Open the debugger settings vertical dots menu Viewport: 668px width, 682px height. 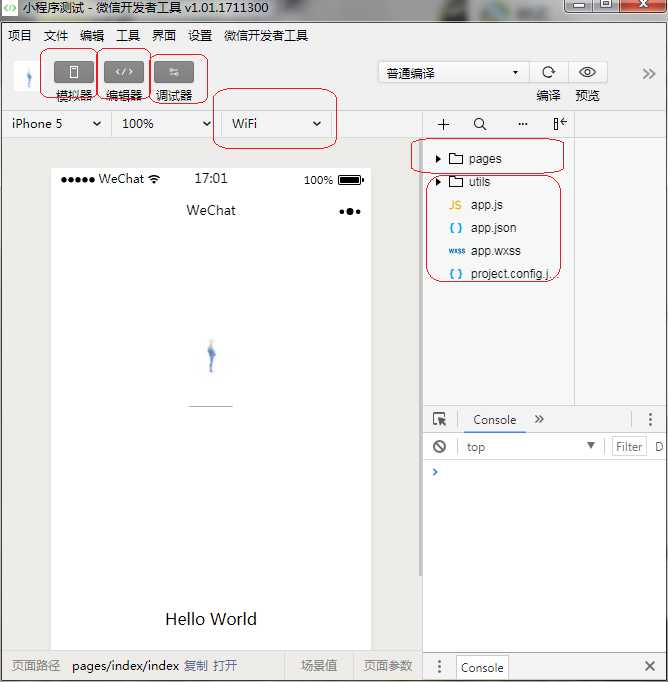(x=650, y=419)
